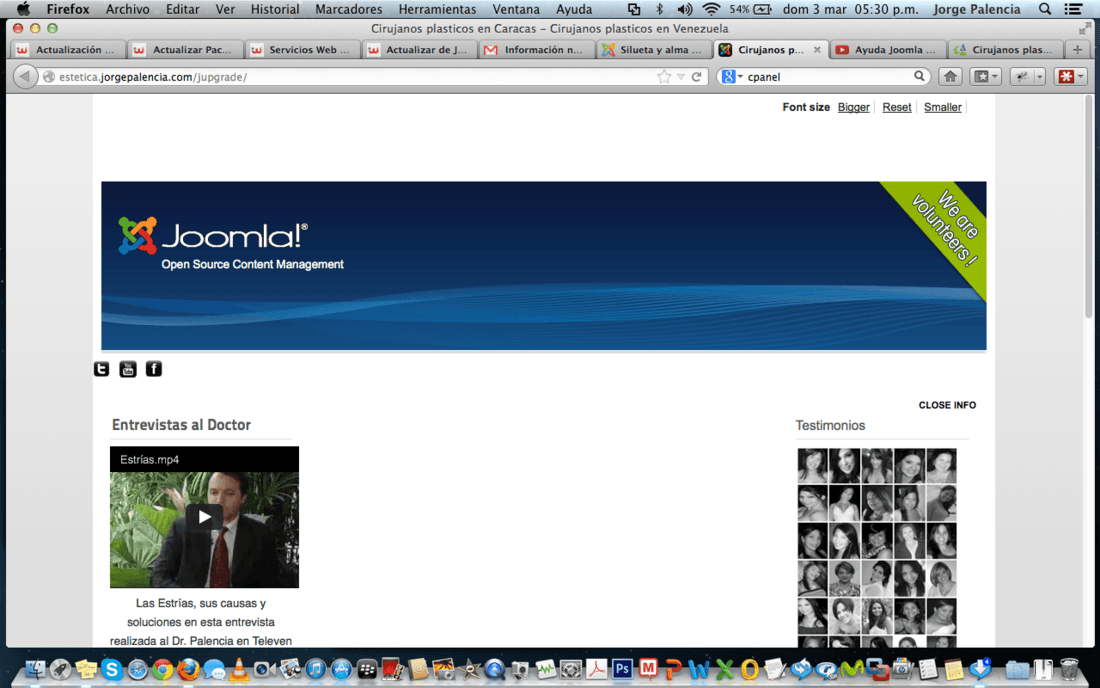Open System Preferences gear in dock
This screenshot has height=688, width=1100.
point(571,670)
